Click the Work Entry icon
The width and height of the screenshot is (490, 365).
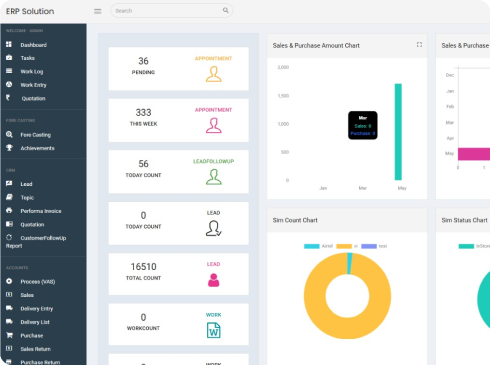[x=9, y=84]
